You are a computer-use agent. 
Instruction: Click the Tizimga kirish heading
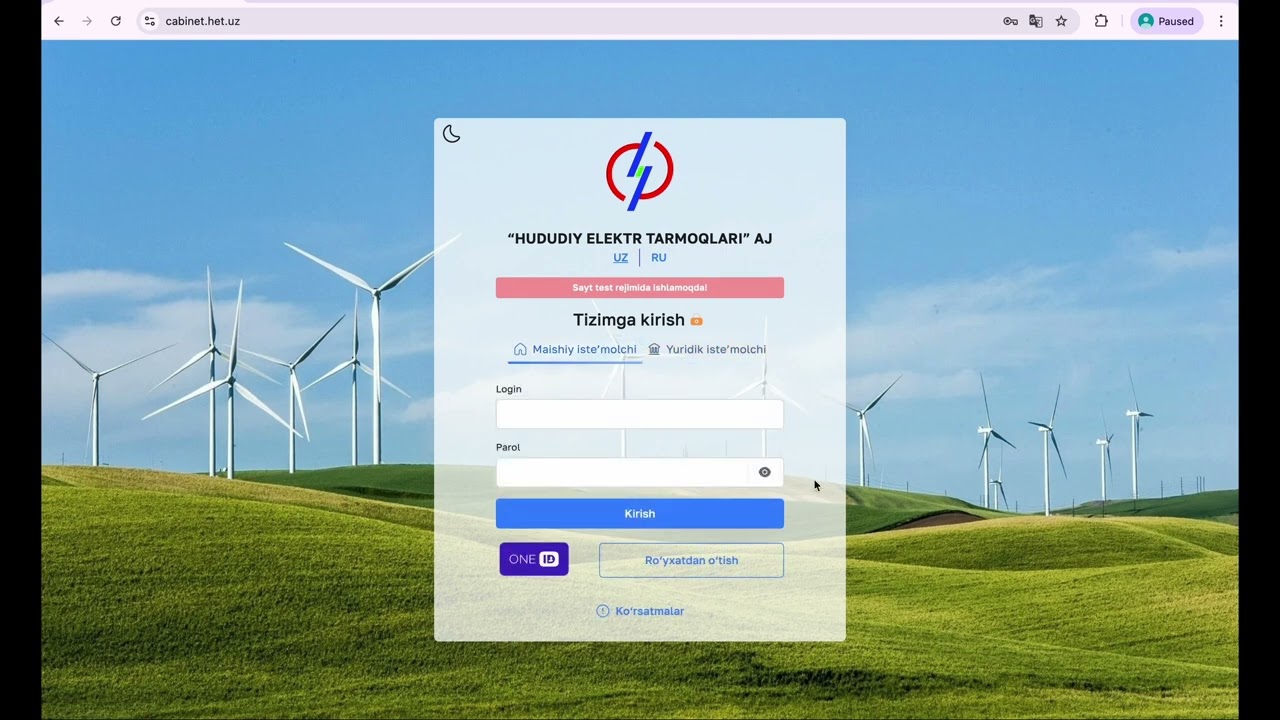pyautogui.click(x=629, y=320)
